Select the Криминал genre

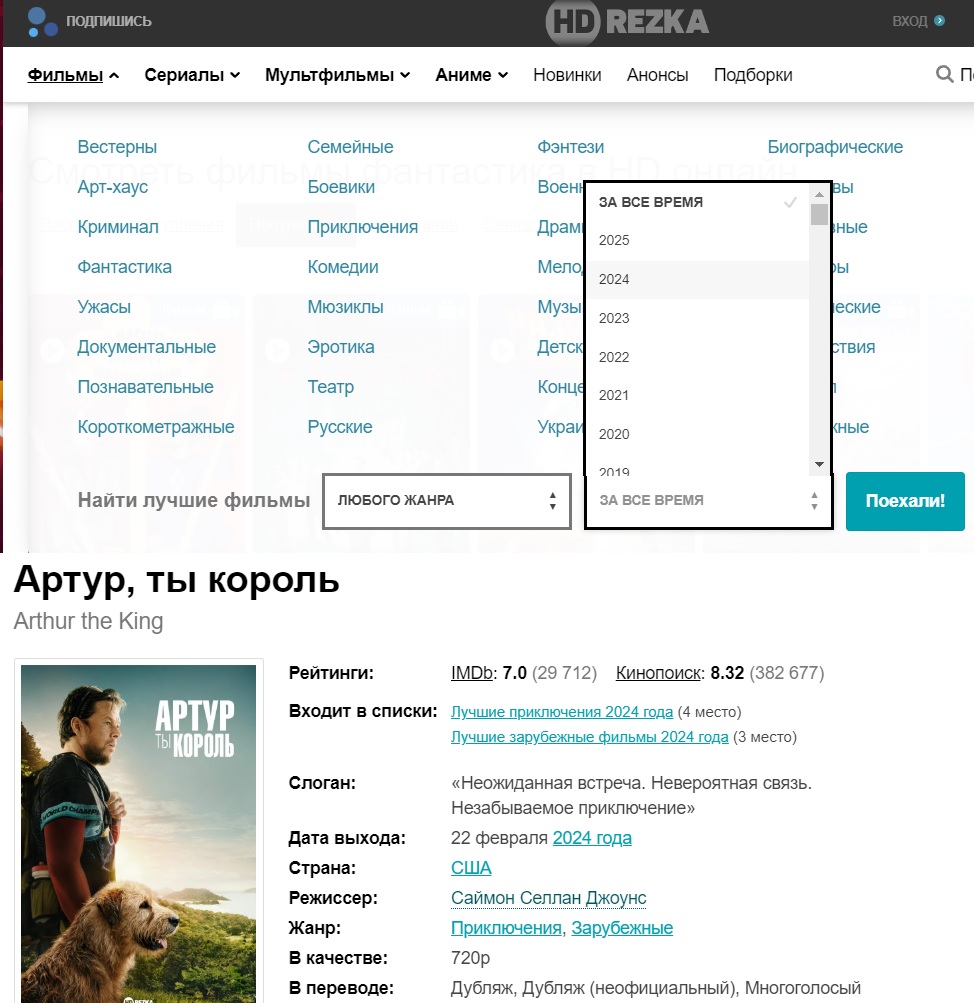click(118, 227)
